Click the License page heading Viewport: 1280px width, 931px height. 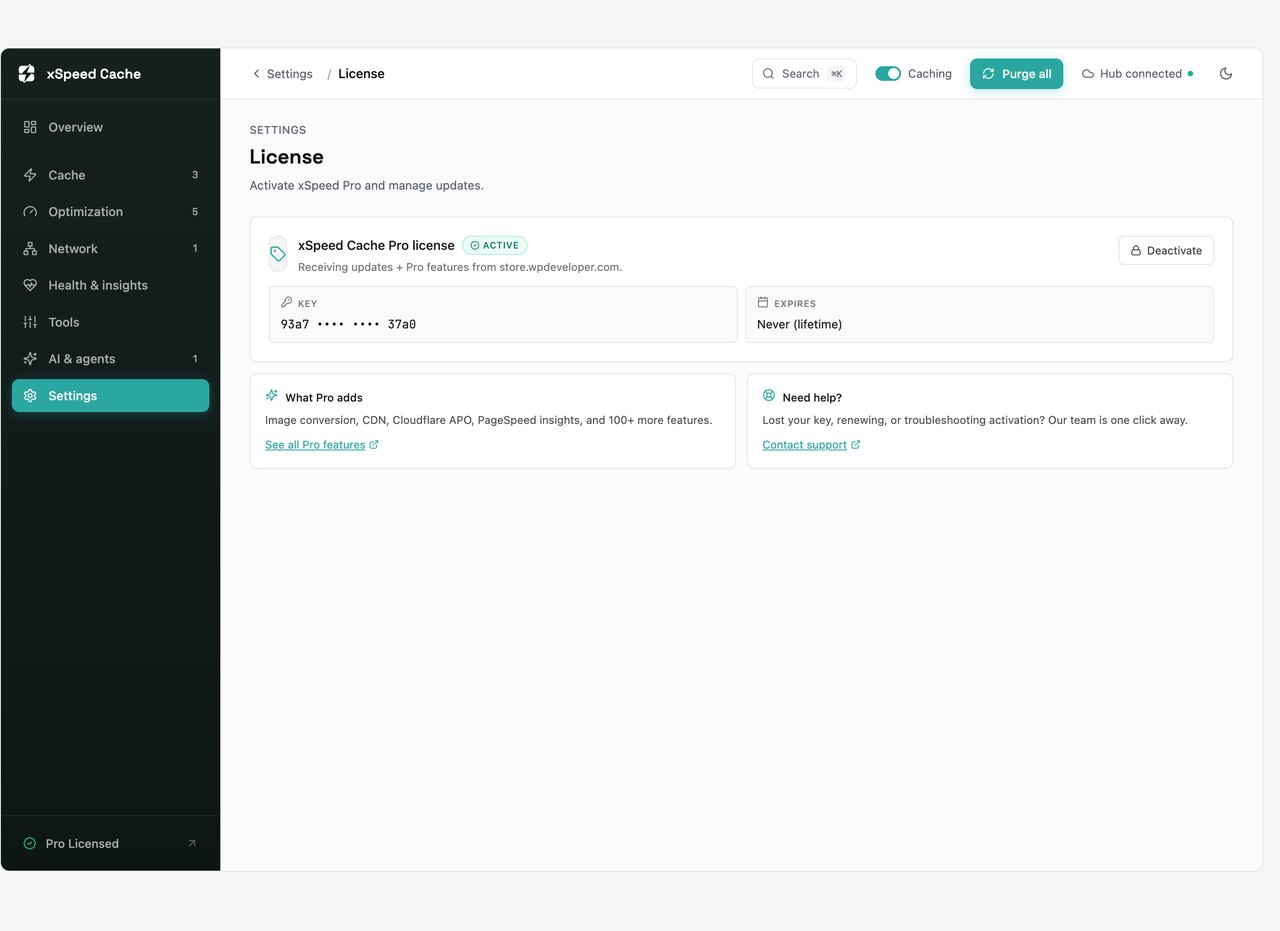[286, 157]
